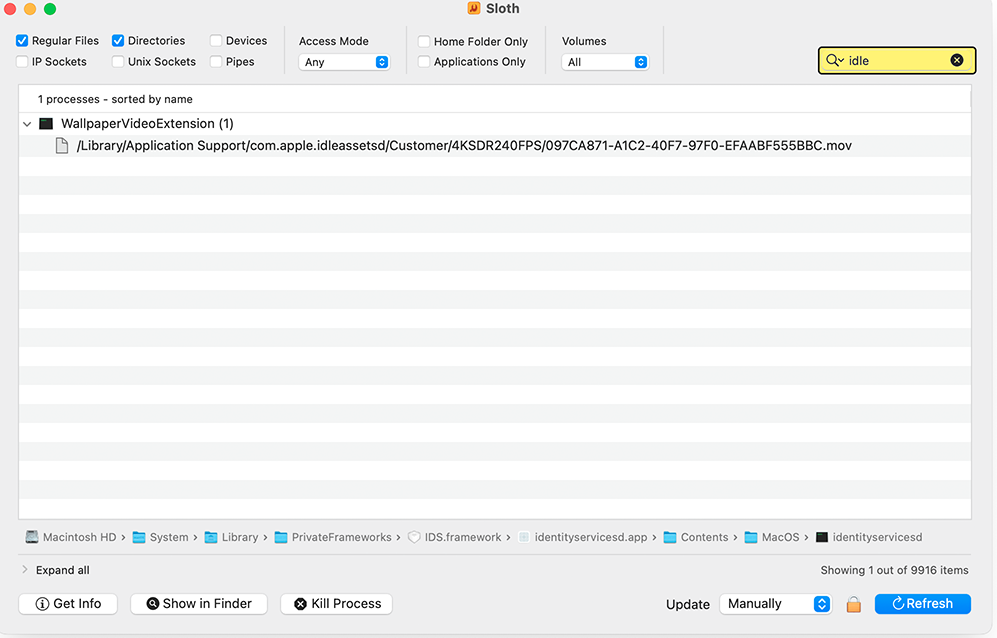Screen dimensions: 997x638
Task: Uncheck the Directories checkbox
Action: [118, 41]
